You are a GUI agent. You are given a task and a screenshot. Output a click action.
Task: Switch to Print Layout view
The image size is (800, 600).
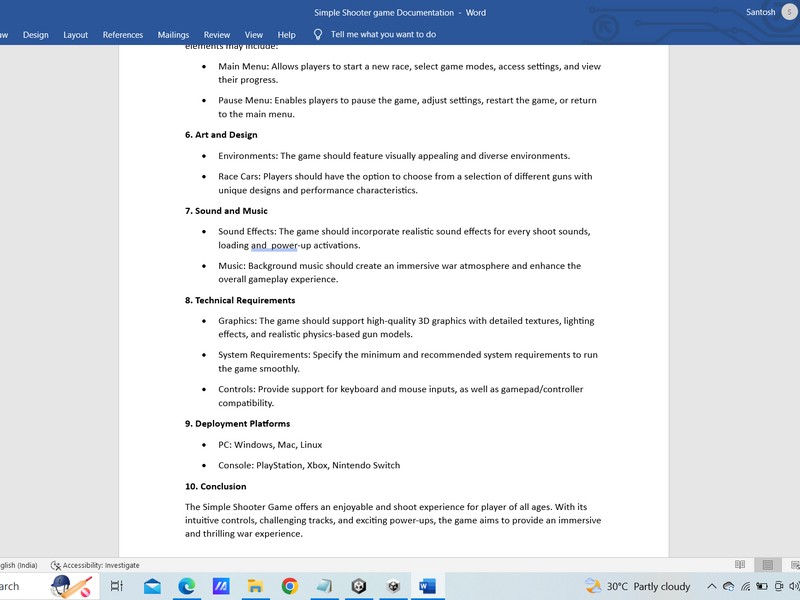click(767, 564)
